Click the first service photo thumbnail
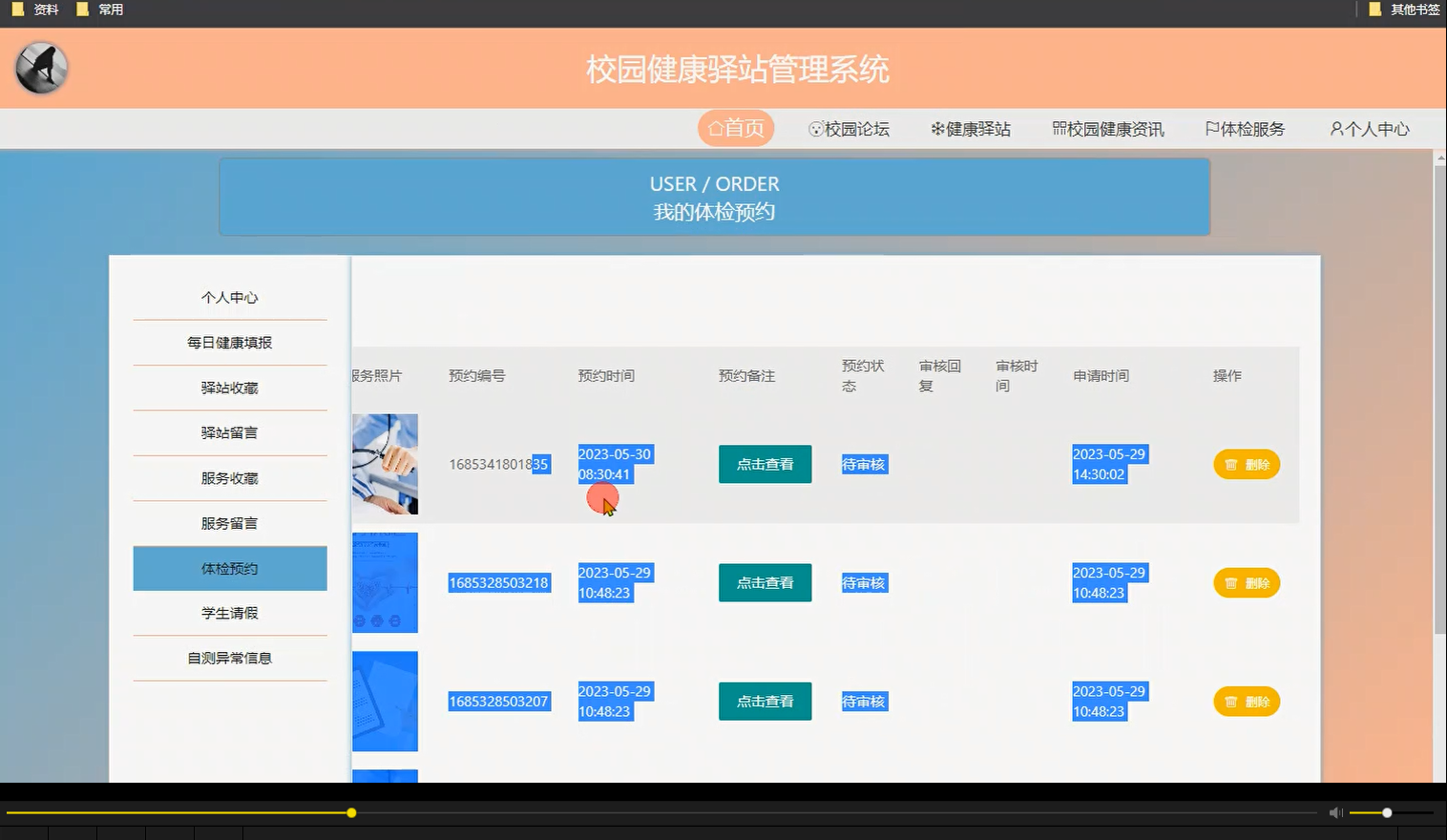This screenshot has width=1447, height=840. point(386,464)
